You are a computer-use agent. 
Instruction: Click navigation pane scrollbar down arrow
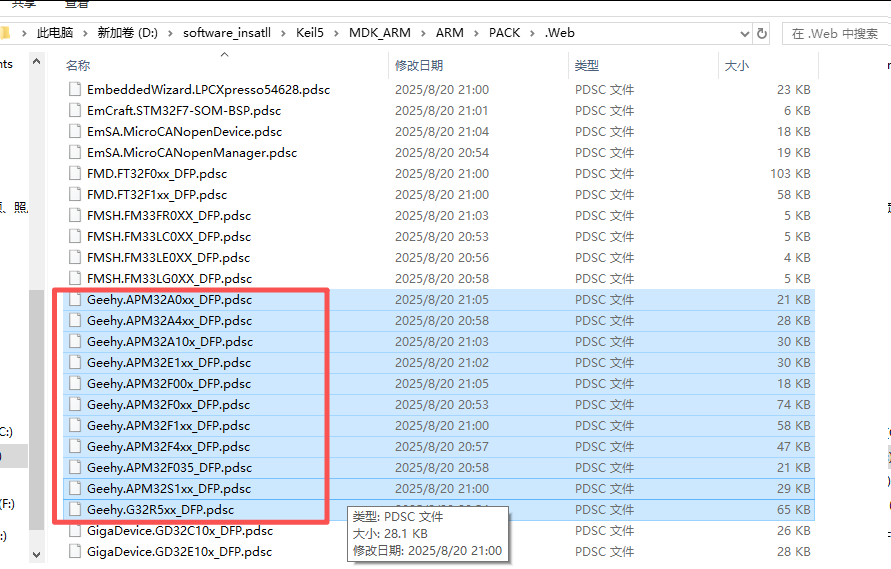coord(36,555)
